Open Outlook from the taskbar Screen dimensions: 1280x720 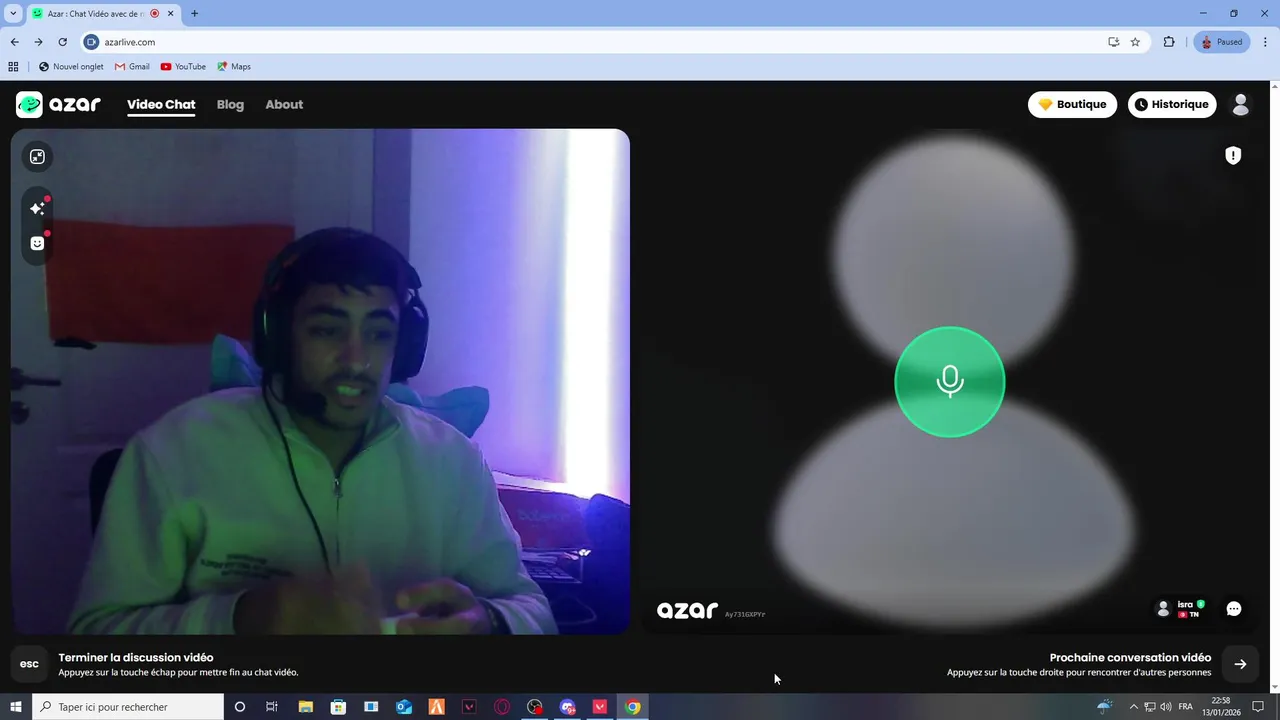coord(404,707)
